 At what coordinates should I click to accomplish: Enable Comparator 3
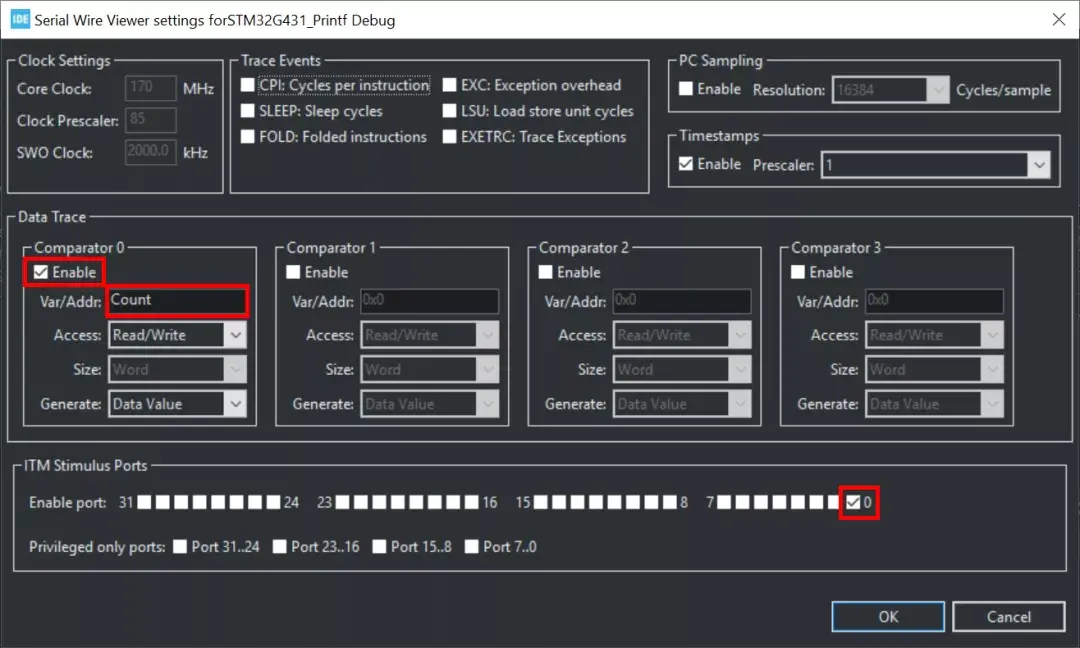pos(797,271)
